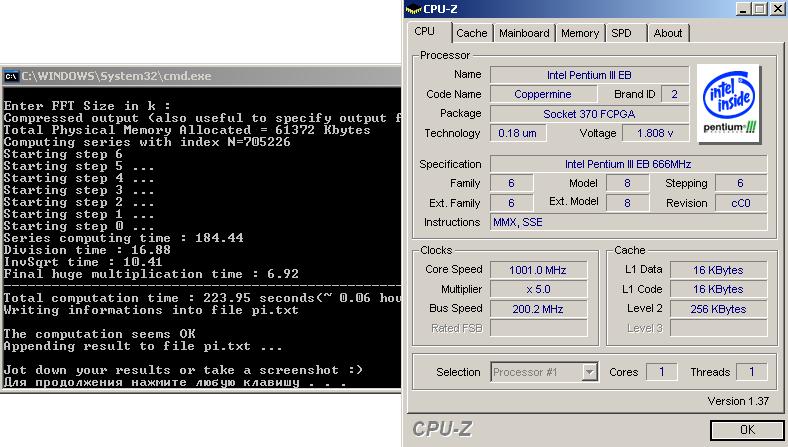Click the Multiplier value 'x 5.0'
Image resolution: width=788 pixels, height=447 pixels.
tap(538, 289)
